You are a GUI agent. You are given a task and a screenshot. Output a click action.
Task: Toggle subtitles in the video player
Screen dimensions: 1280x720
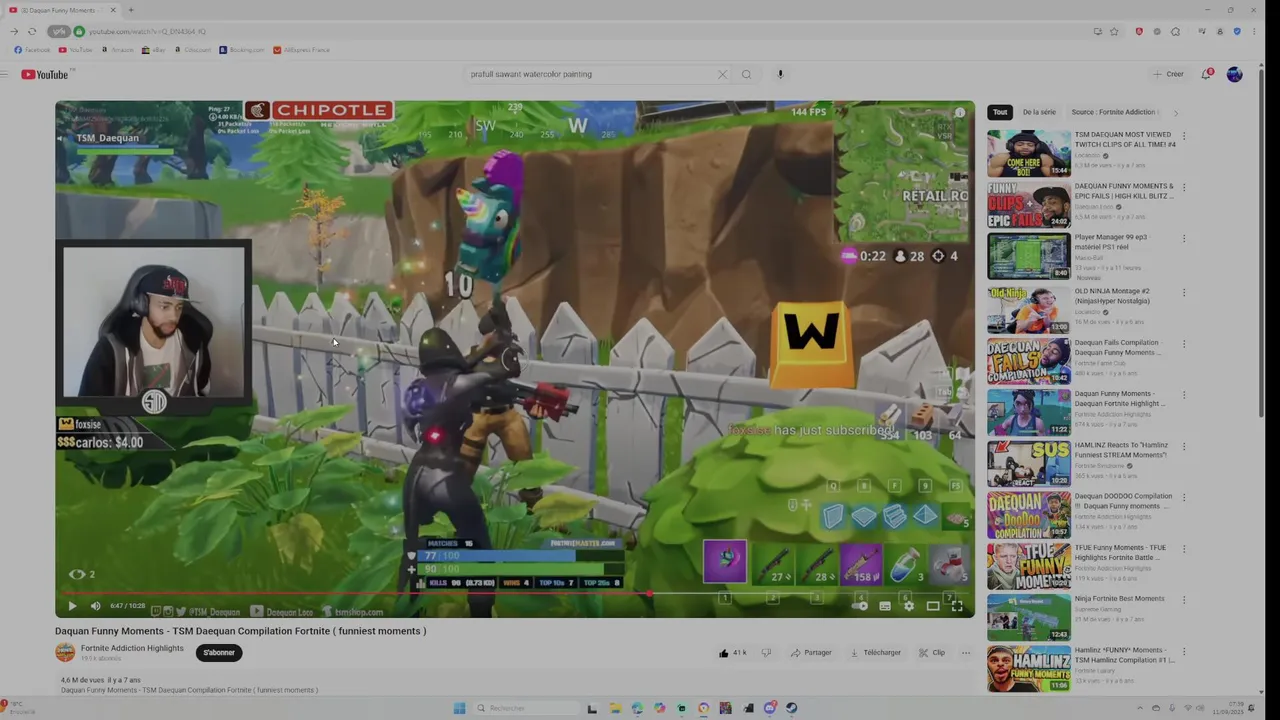coord(885,606)
